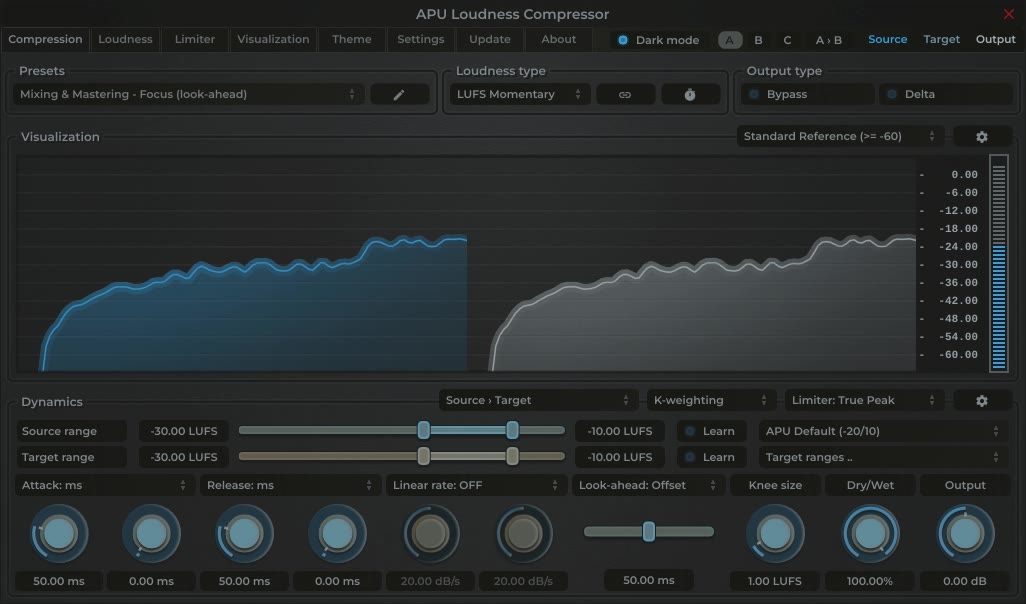The height and width of the screenshot is (604, 1026).
Task: Click the Target range lower slider handle
Action: (x=424, y=456)
